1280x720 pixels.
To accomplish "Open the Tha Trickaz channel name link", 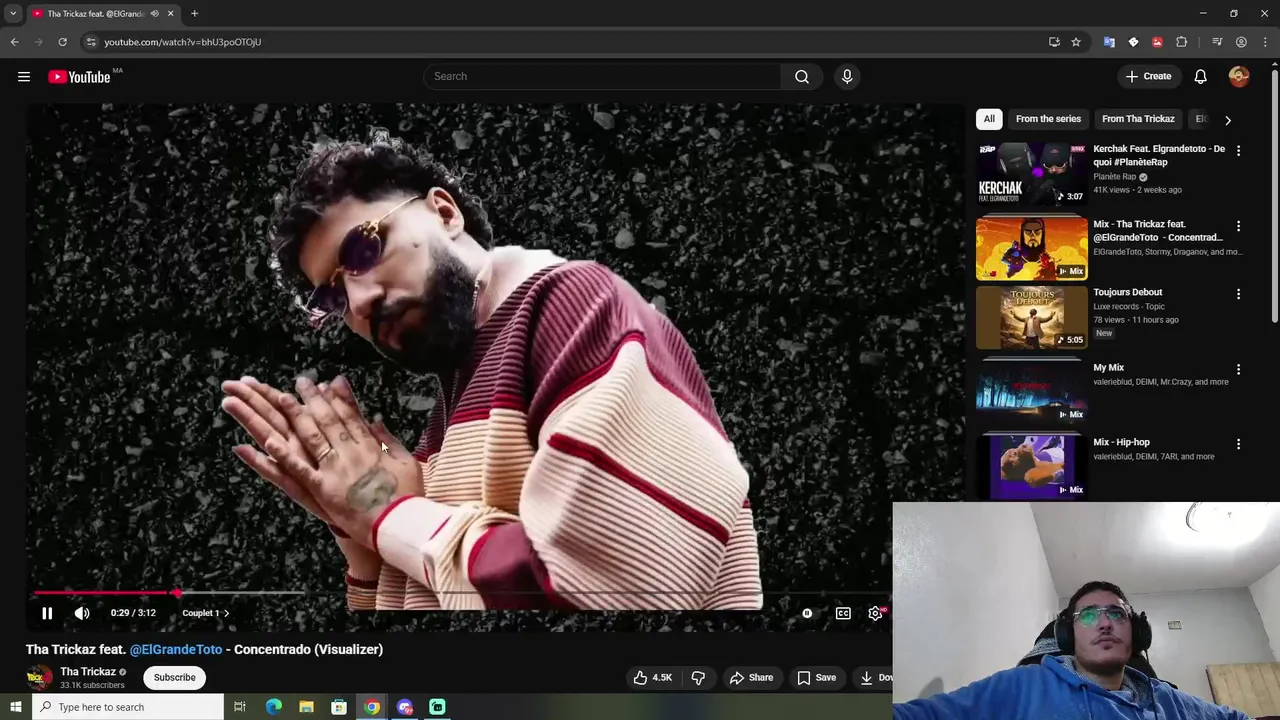I will point(88,672).
